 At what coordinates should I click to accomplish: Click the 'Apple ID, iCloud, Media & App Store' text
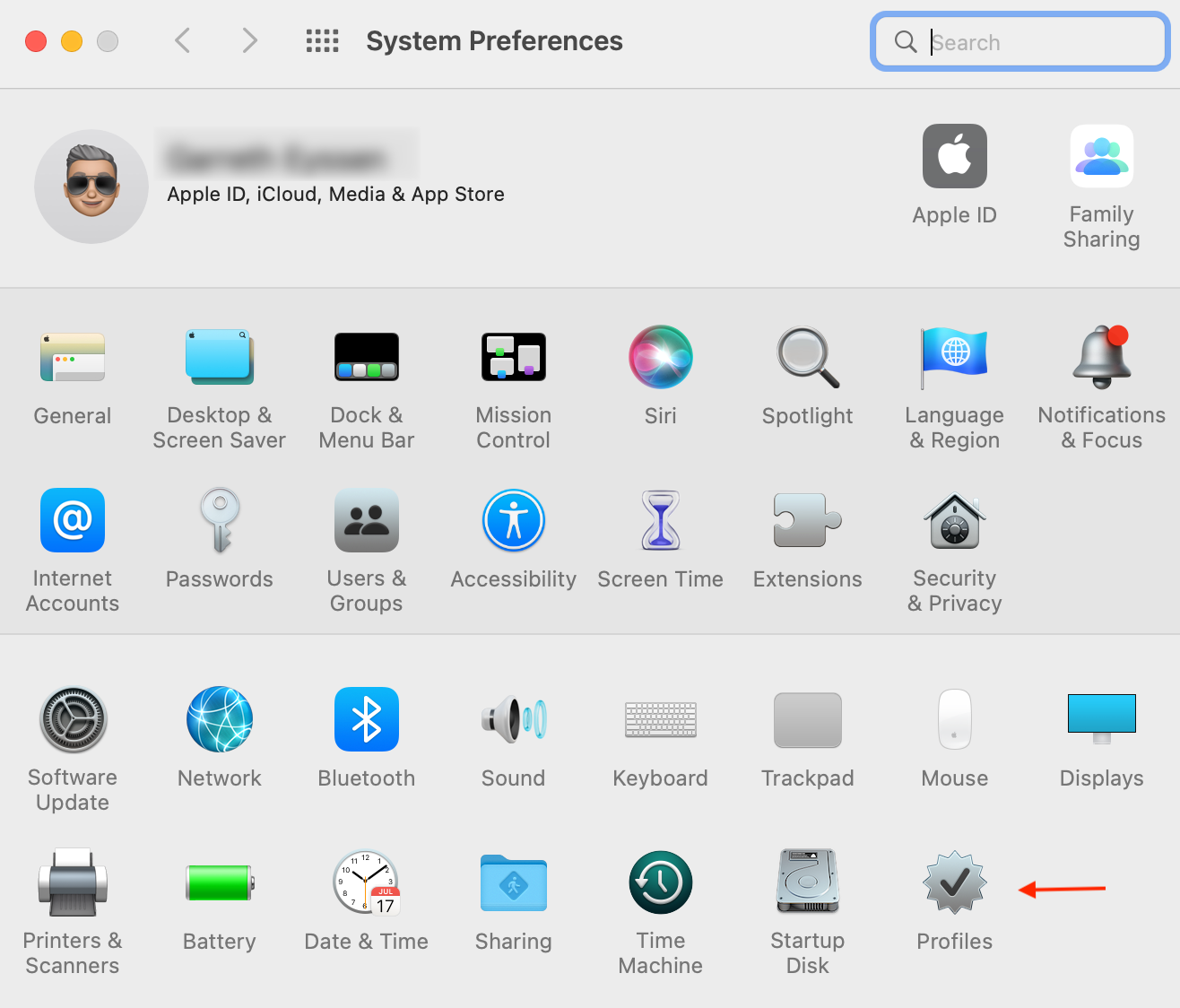point(335,195)
